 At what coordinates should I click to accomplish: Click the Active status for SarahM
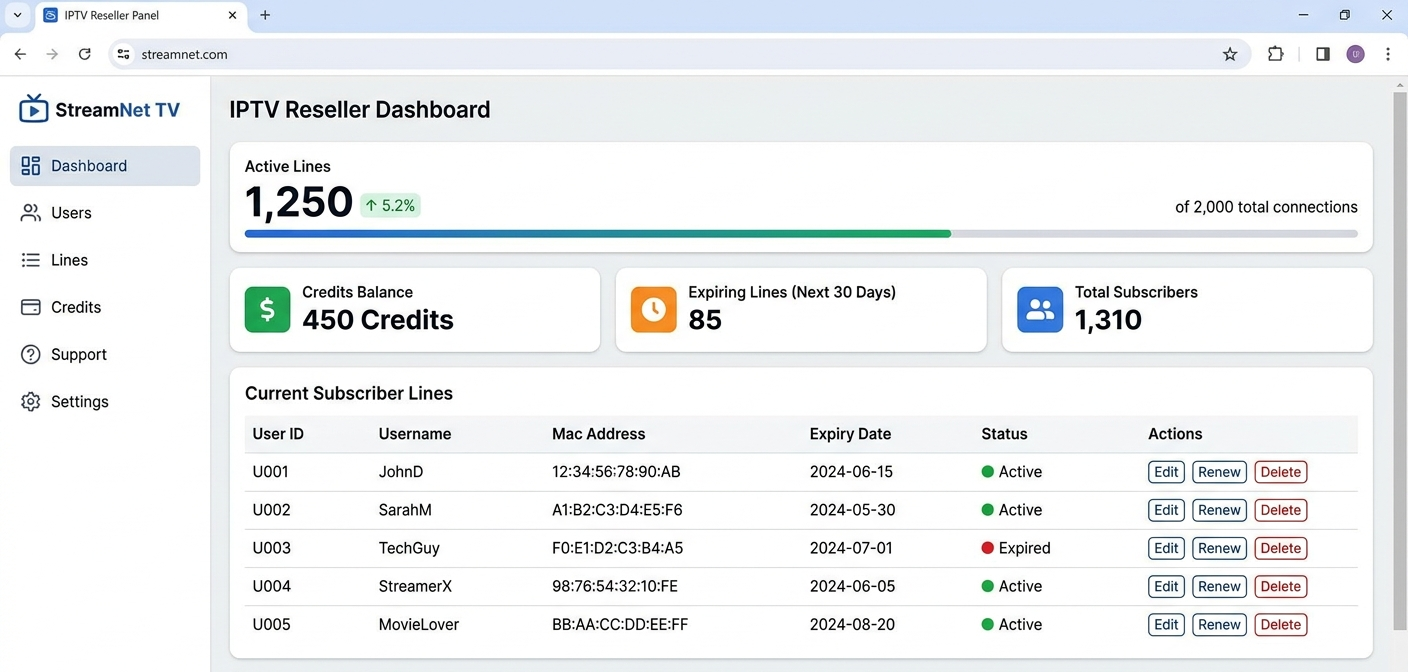pyautogui.click(x=1012, y=510)
